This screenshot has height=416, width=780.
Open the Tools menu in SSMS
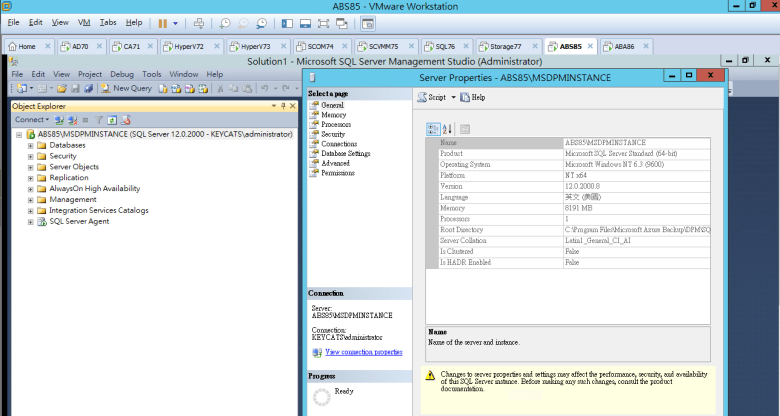(x=151, y=74)
